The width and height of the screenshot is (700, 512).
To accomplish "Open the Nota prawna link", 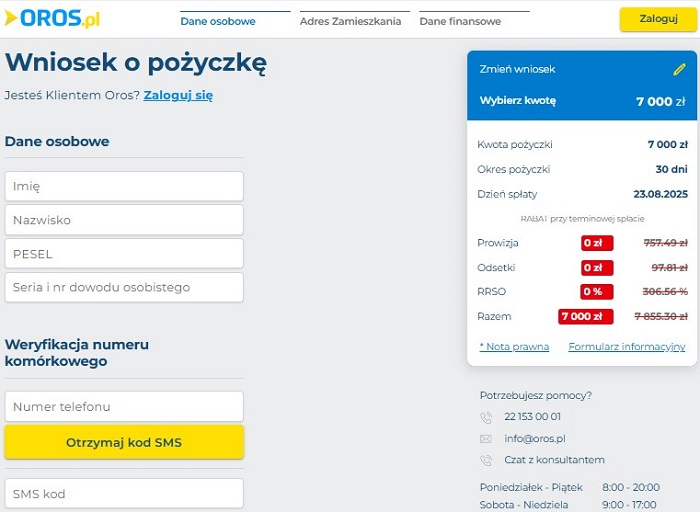I will (x=514, y=347).
